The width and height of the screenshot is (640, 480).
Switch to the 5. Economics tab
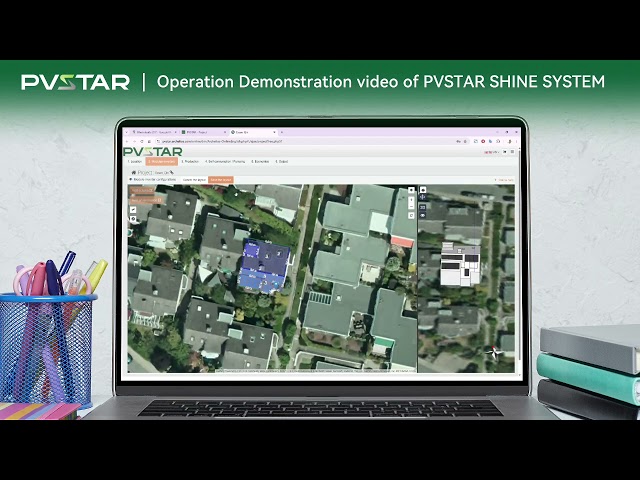point(260,162)
